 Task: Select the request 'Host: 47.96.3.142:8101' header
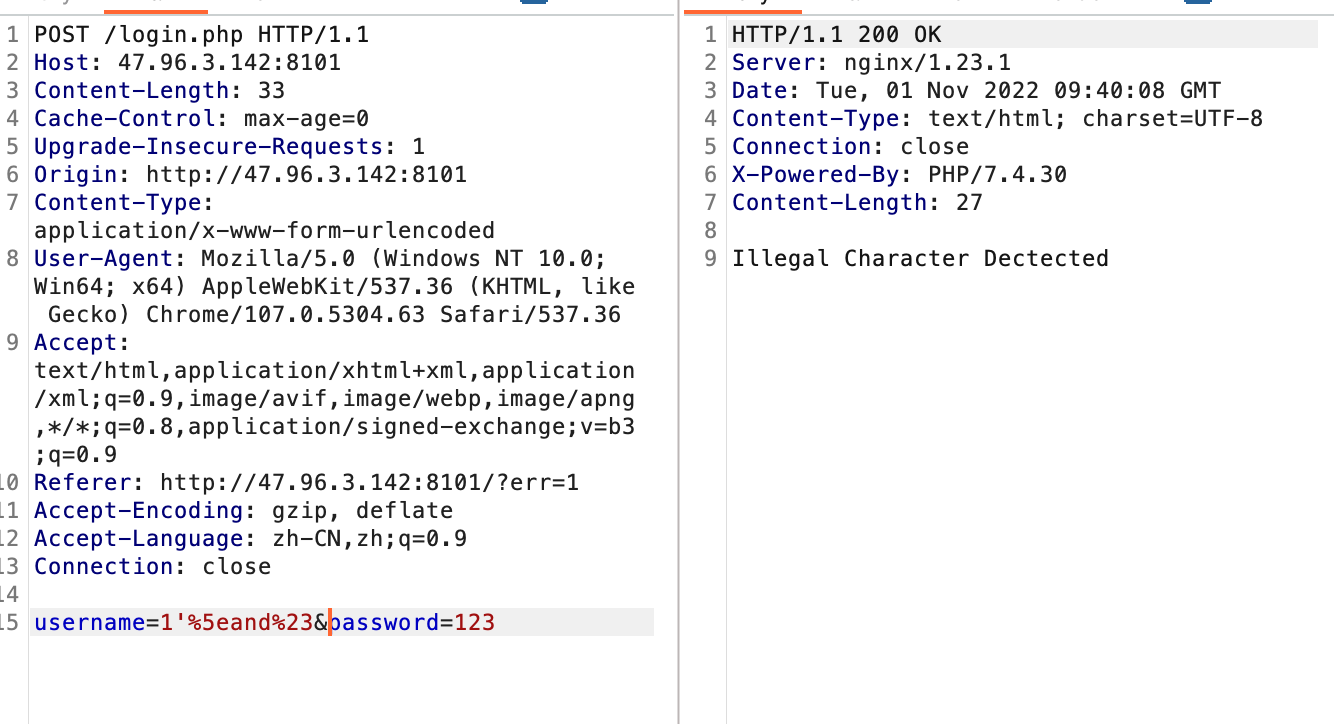coord(188,63)
